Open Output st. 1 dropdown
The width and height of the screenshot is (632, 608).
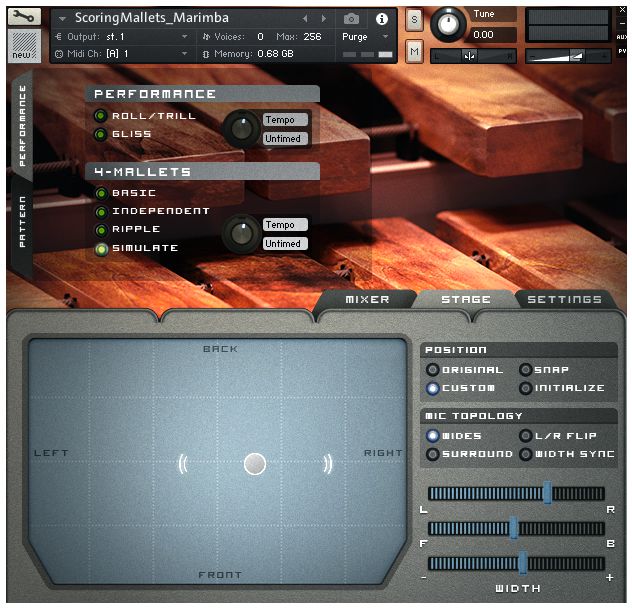coord(184,37)
